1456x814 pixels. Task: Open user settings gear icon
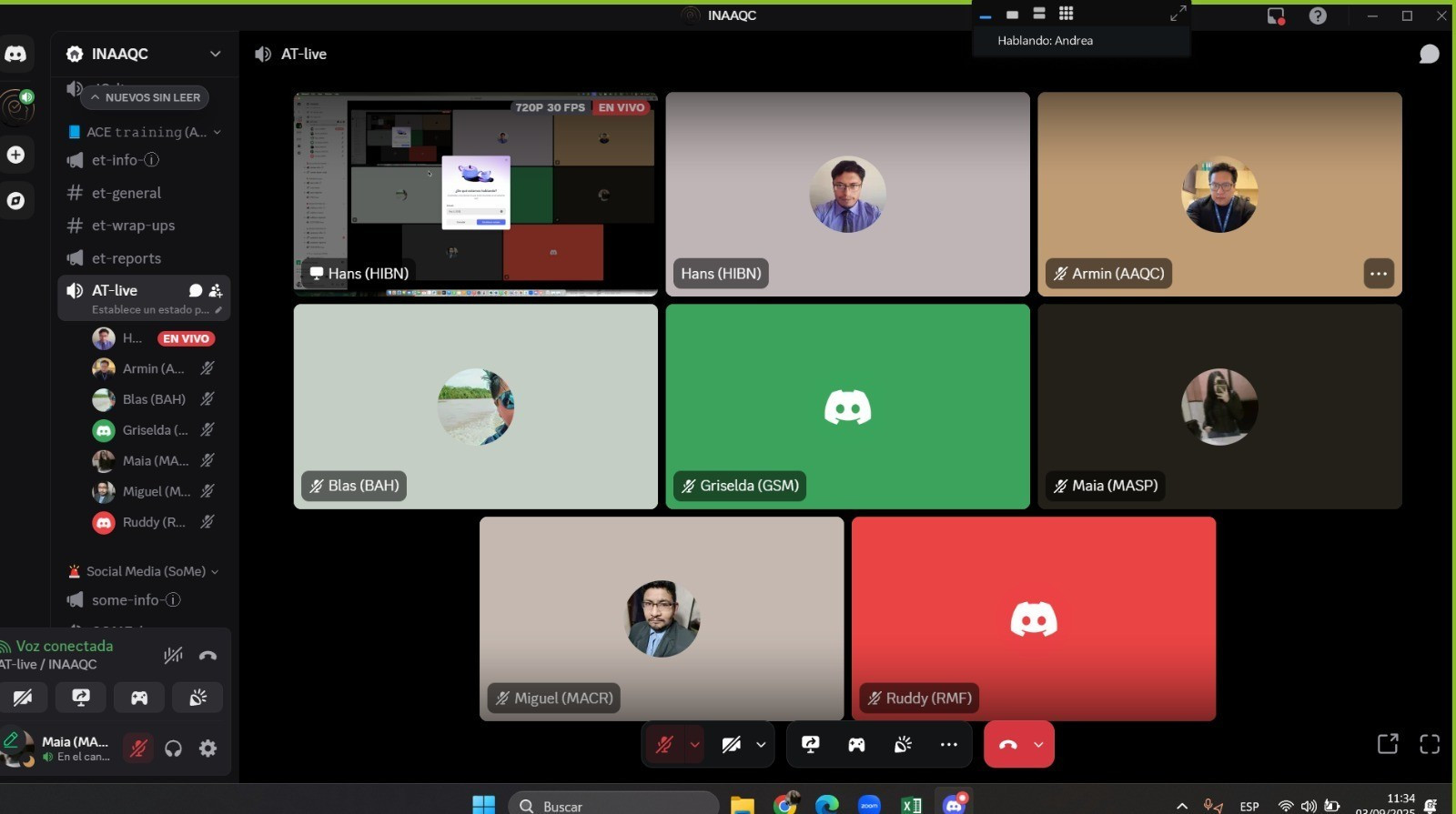pos(208,749)
